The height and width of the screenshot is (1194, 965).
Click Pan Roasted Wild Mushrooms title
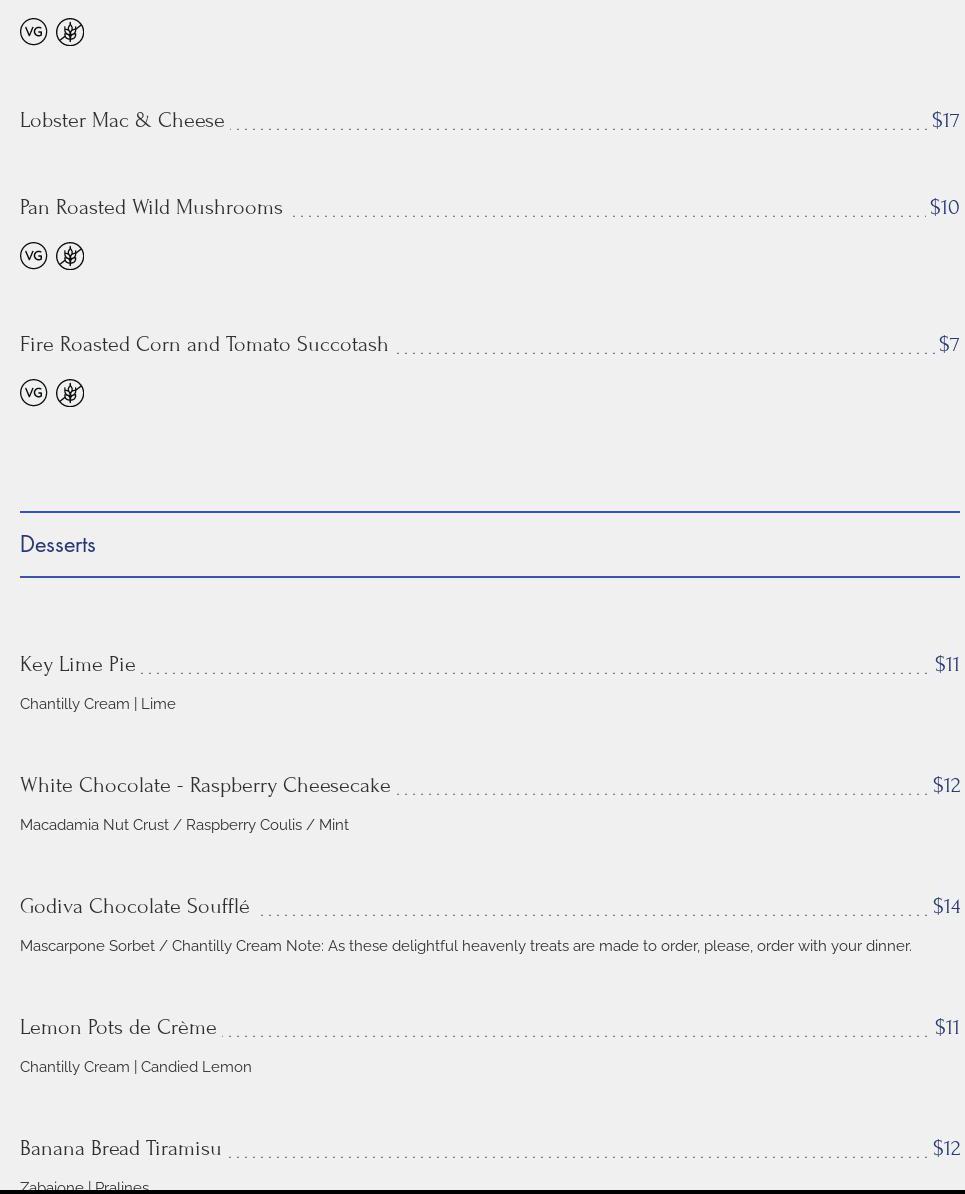pos(151,207)
